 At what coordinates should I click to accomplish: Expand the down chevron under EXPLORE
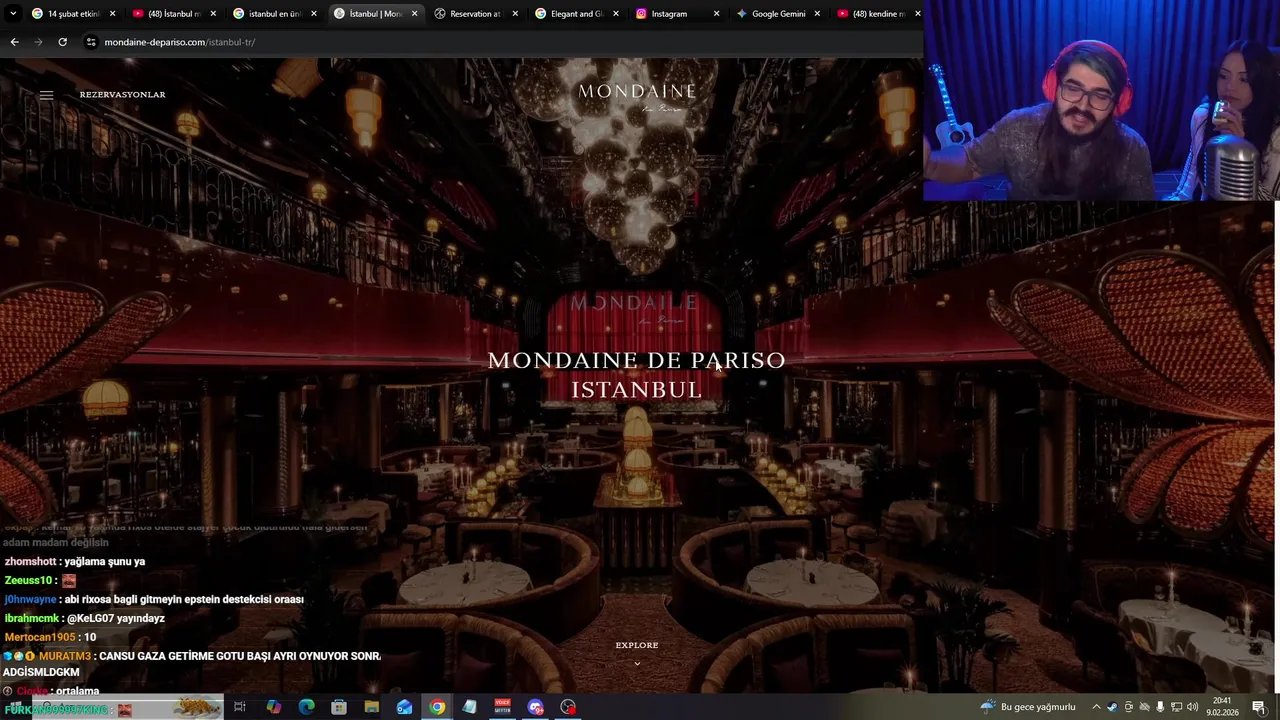[x=637, y=663]
